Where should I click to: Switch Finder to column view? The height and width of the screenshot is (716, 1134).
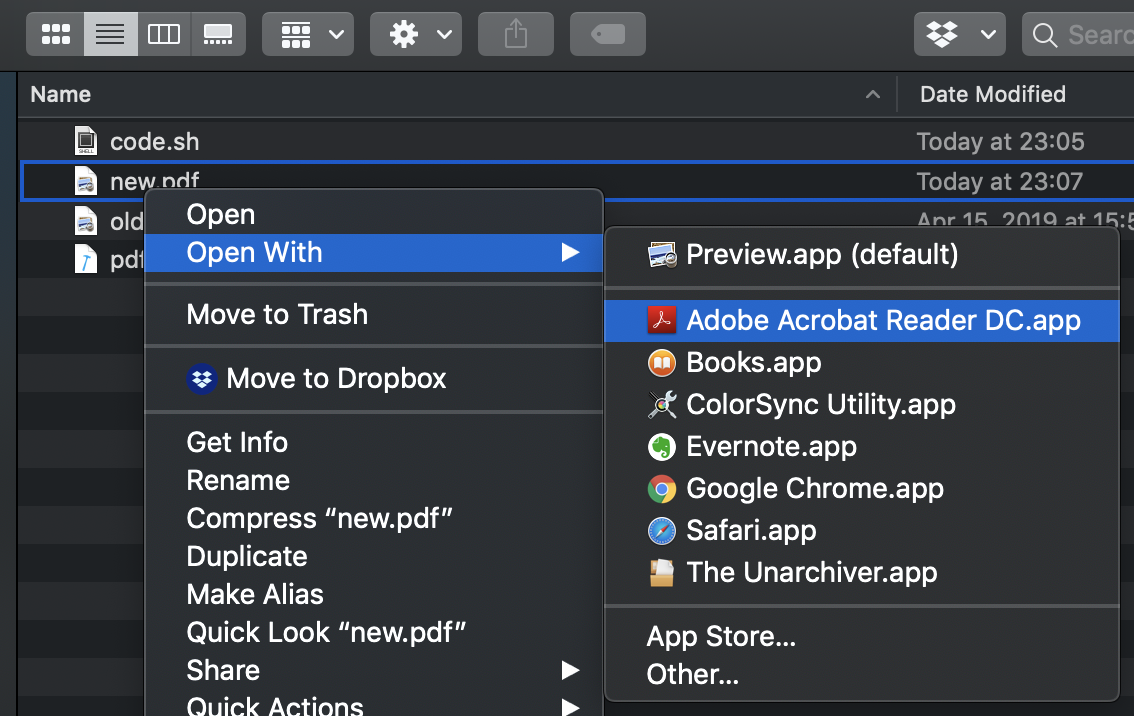click(x=164, y=34)
